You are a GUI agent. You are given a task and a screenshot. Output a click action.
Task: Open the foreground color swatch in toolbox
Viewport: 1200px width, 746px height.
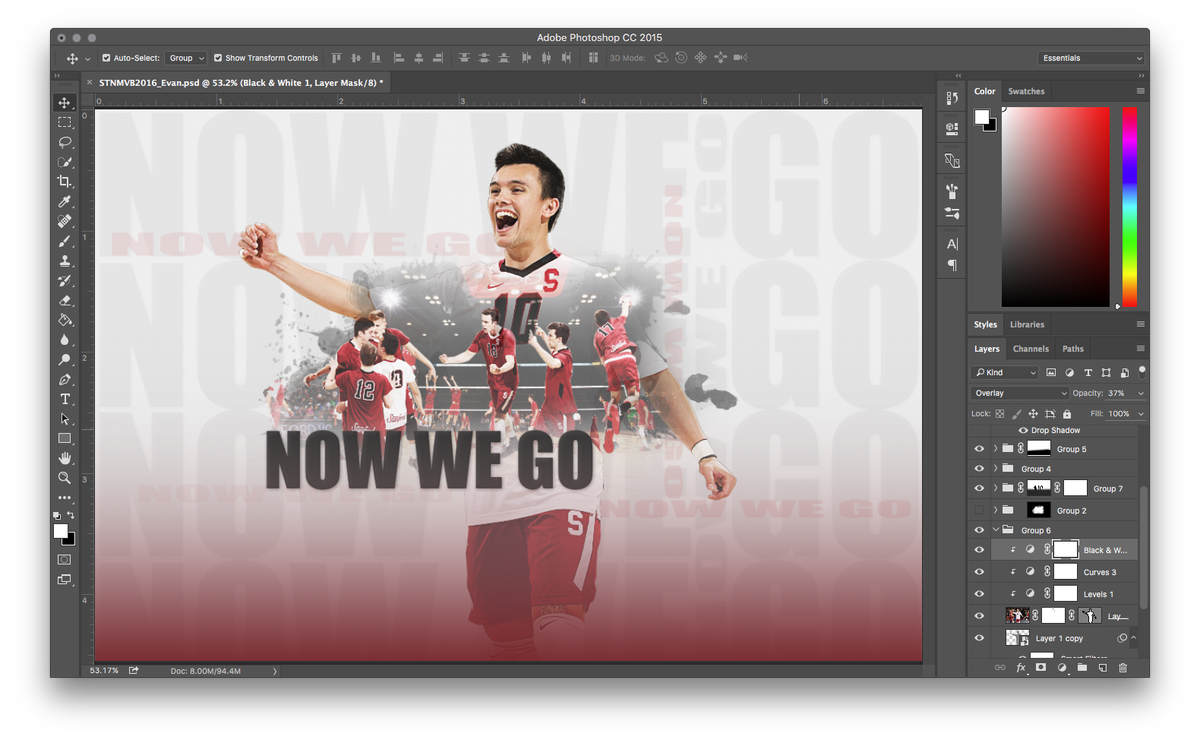[x=61, y=530]
